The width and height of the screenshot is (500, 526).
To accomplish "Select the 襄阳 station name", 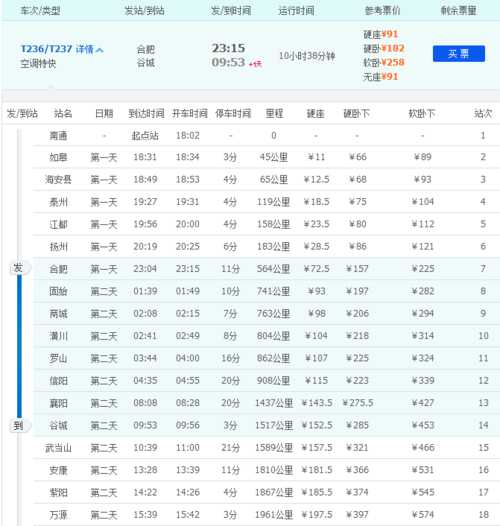I will (x=58, y=403).
